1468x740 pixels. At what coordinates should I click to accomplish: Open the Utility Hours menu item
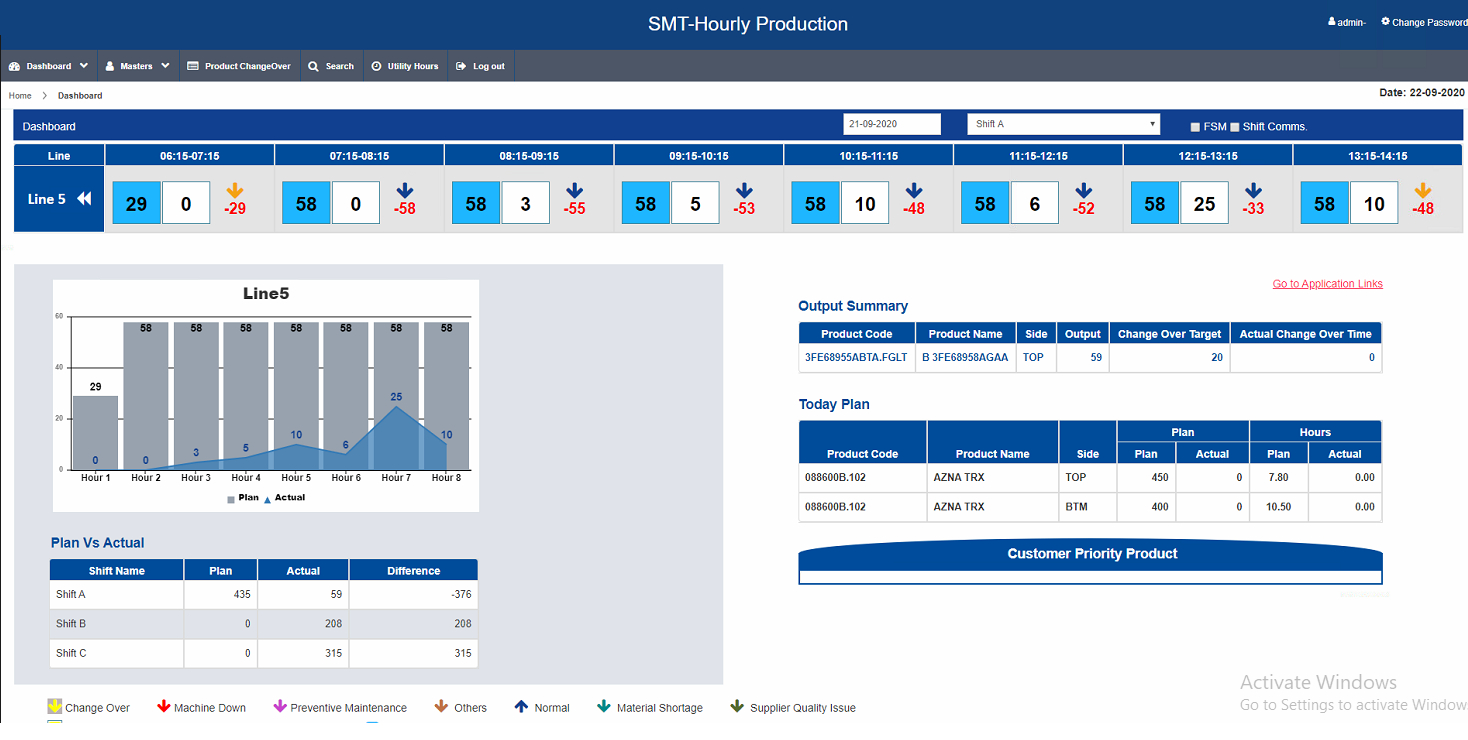tap(405, 66)
